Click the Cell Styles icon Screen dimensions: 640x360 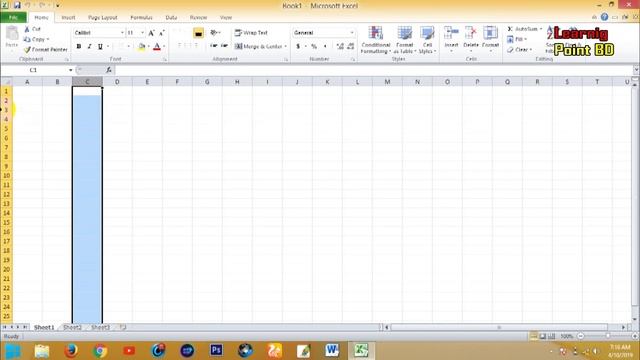427,33
